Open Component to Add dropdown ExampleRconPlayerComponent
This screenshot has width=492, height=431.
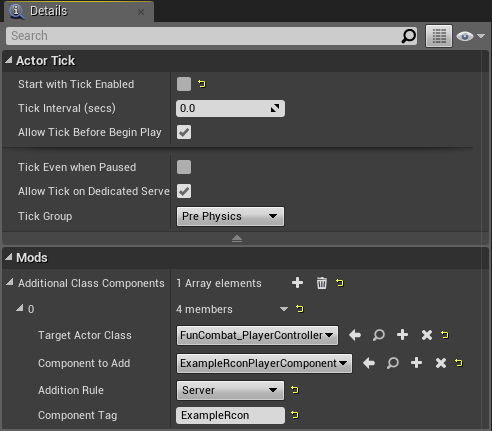coord(264,363)
